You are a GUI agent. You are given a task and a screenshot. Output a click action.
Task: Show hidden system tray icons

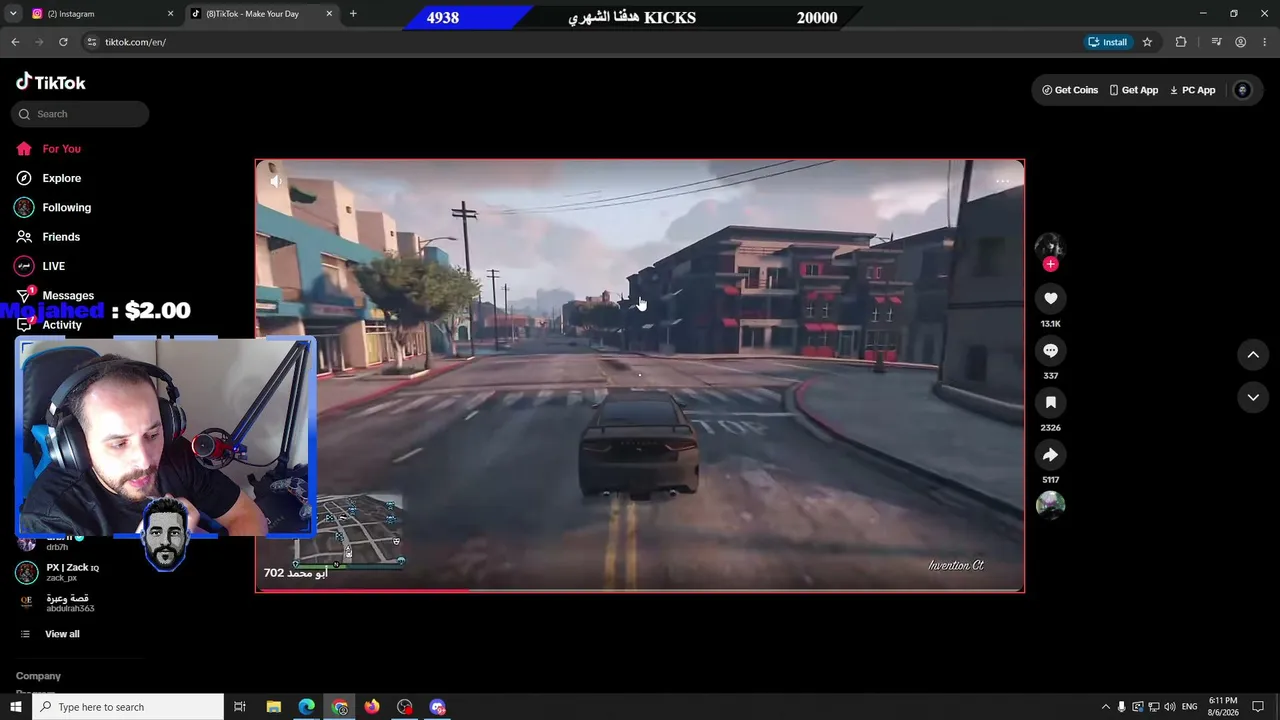point(1105,707)
